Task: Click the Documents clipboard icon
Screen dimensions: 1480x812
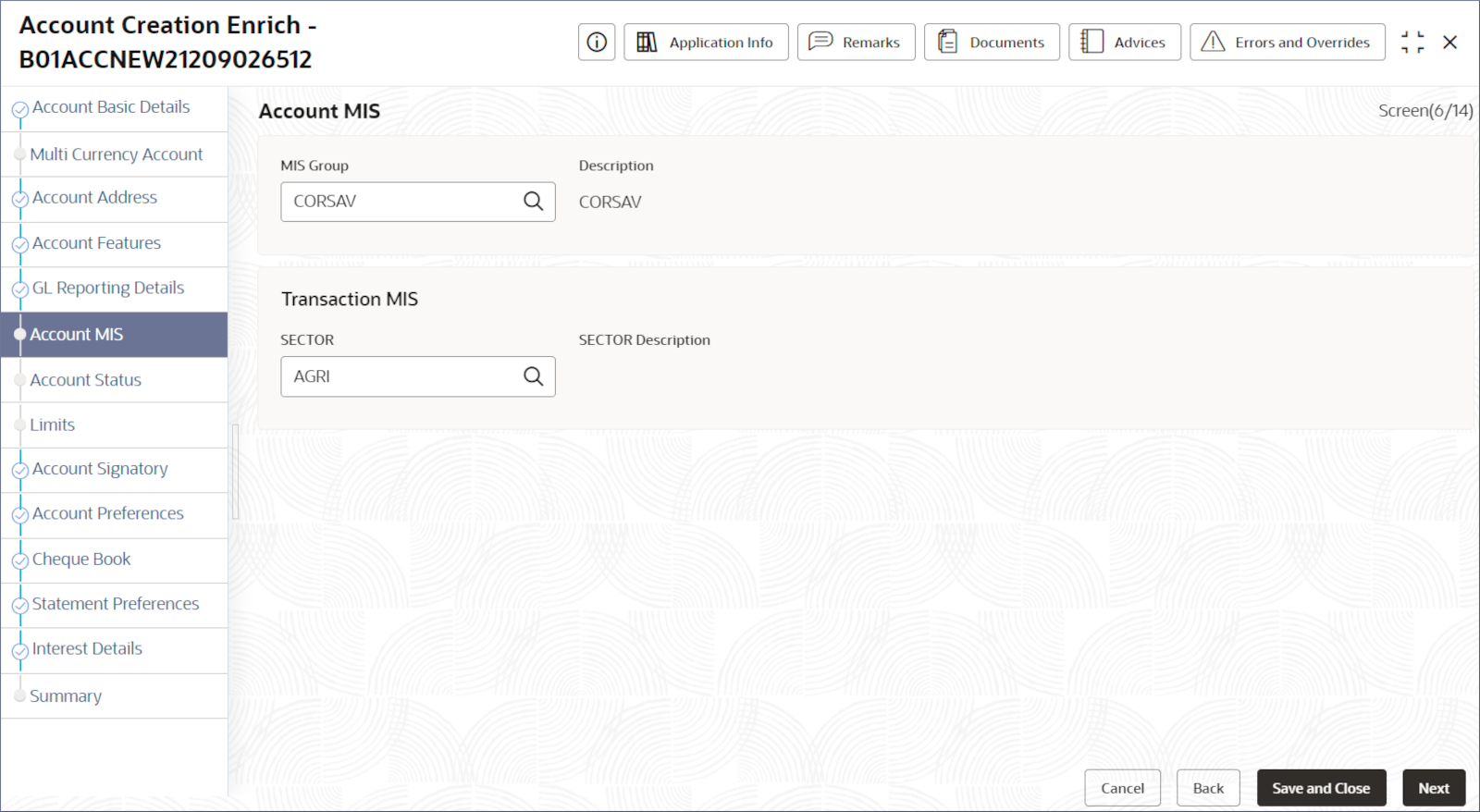Action: (x=947, y=42)
